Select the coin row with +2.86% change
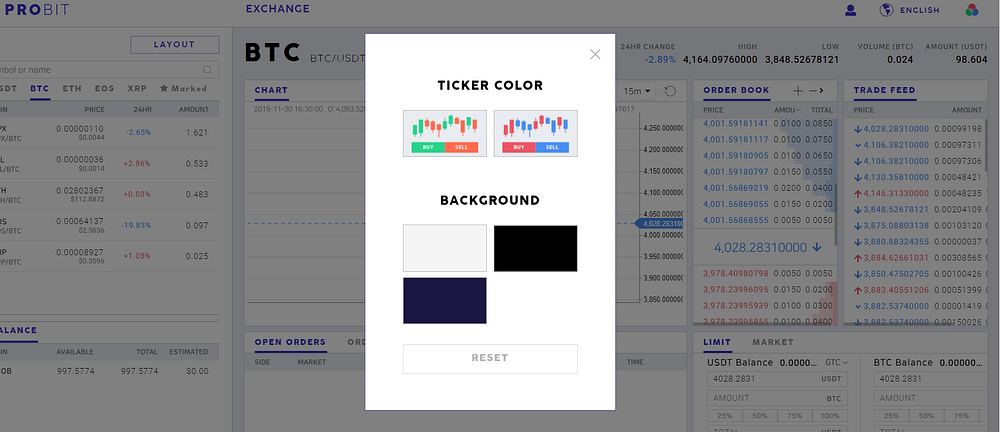The image size is (1000, 432). pos(109,163)
